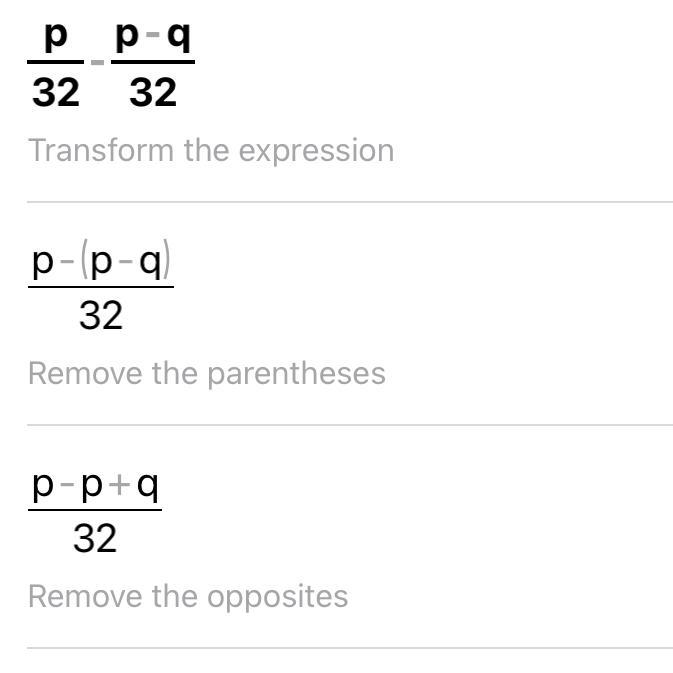Viewport: 673px width, 673px height.
Task: Select the closing gray parenthesis after q
Action: pyautogui.click(x=167, y=259)
